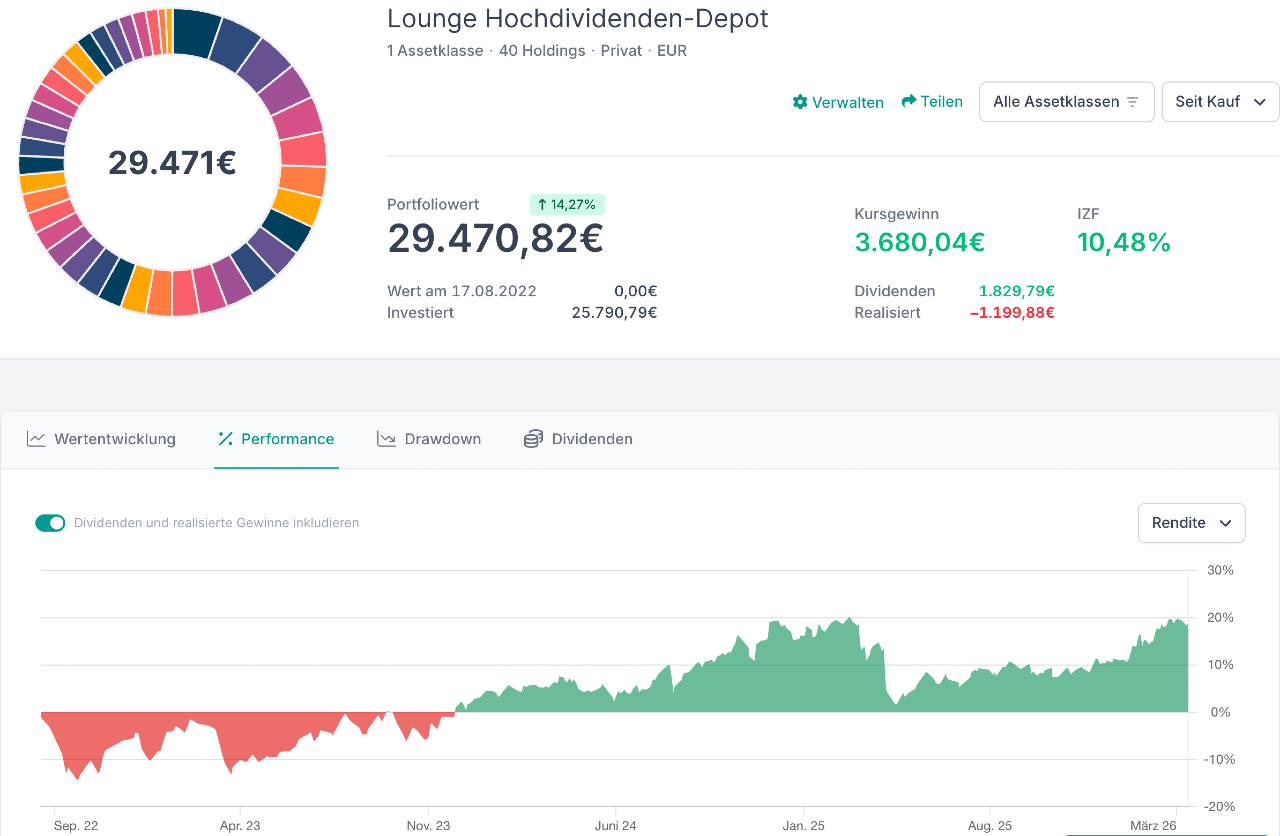Screen dimensions: 1280x836
Task: Click the filter icon in Alle Assetklassen
Action: click(x=1133, y=102)
